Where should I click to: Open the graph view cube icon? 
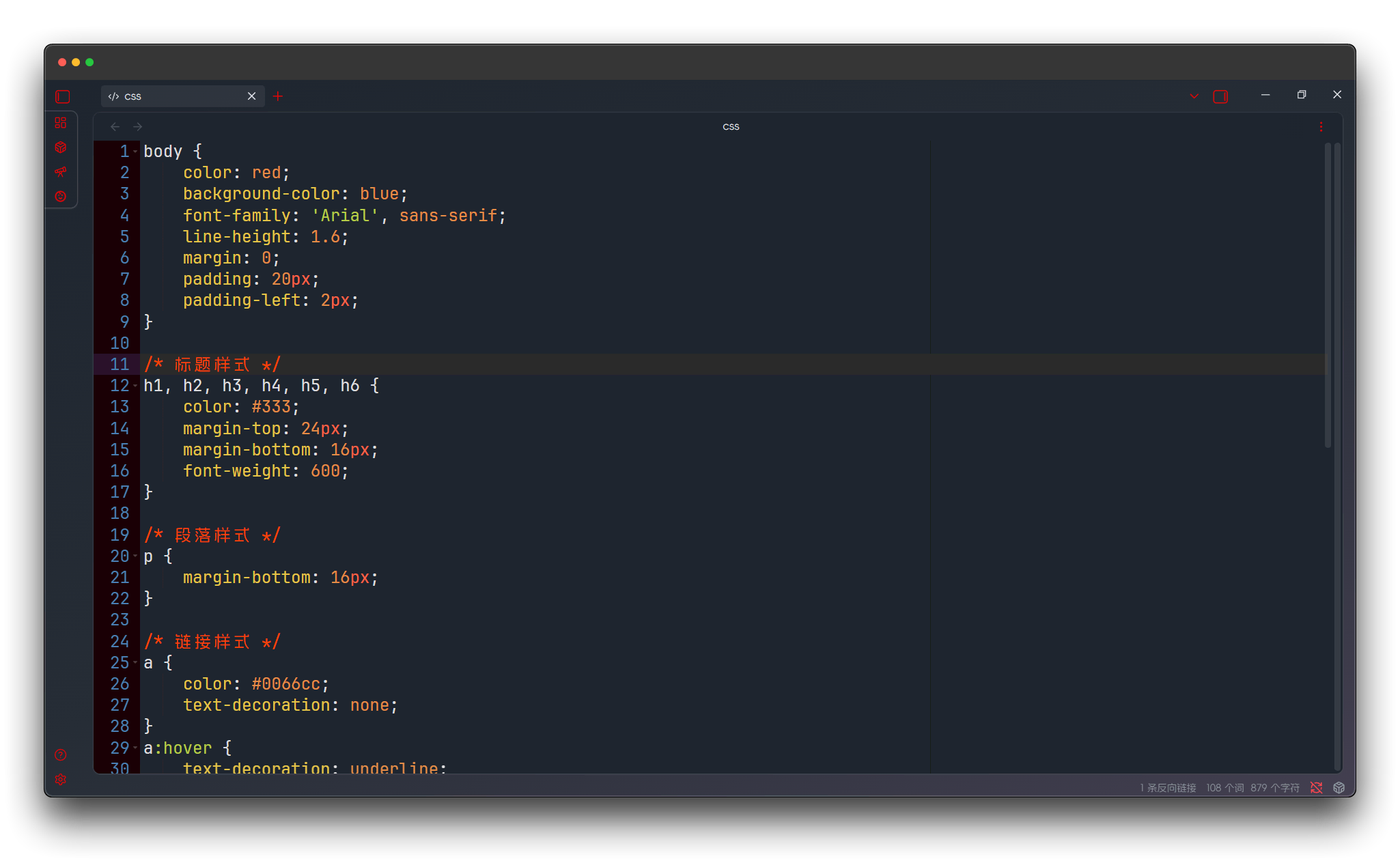point(61,147)
